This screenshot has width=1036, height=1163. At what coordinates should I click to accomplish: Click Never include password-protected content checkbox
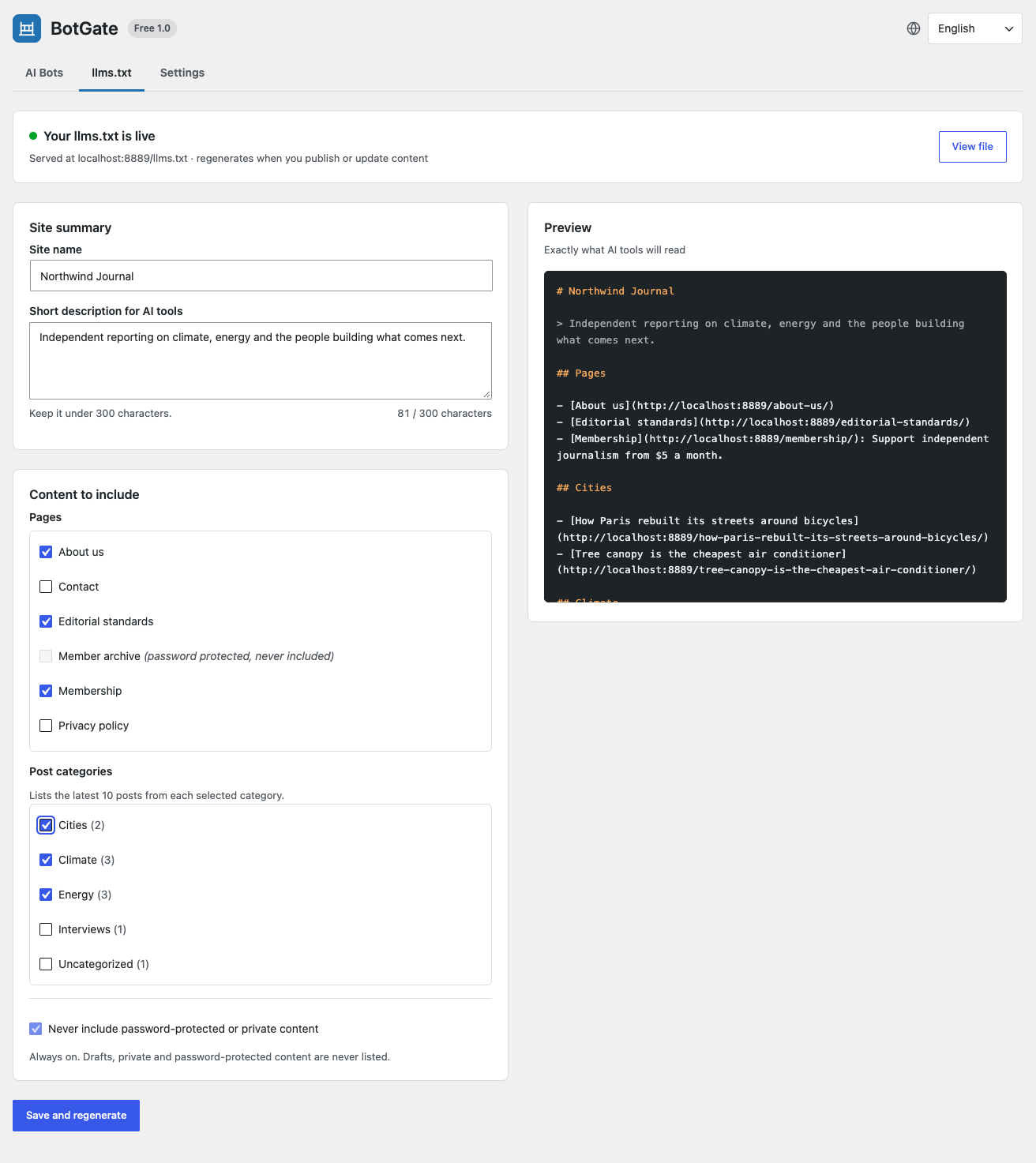pyautogui.click(x=36, y=1029)
